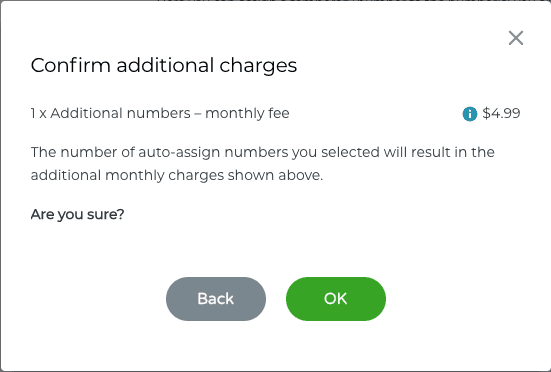This screenshot has width=551, height=372.
Task: Select the "Confirm additional charges" heading
Action: point(164,66)
